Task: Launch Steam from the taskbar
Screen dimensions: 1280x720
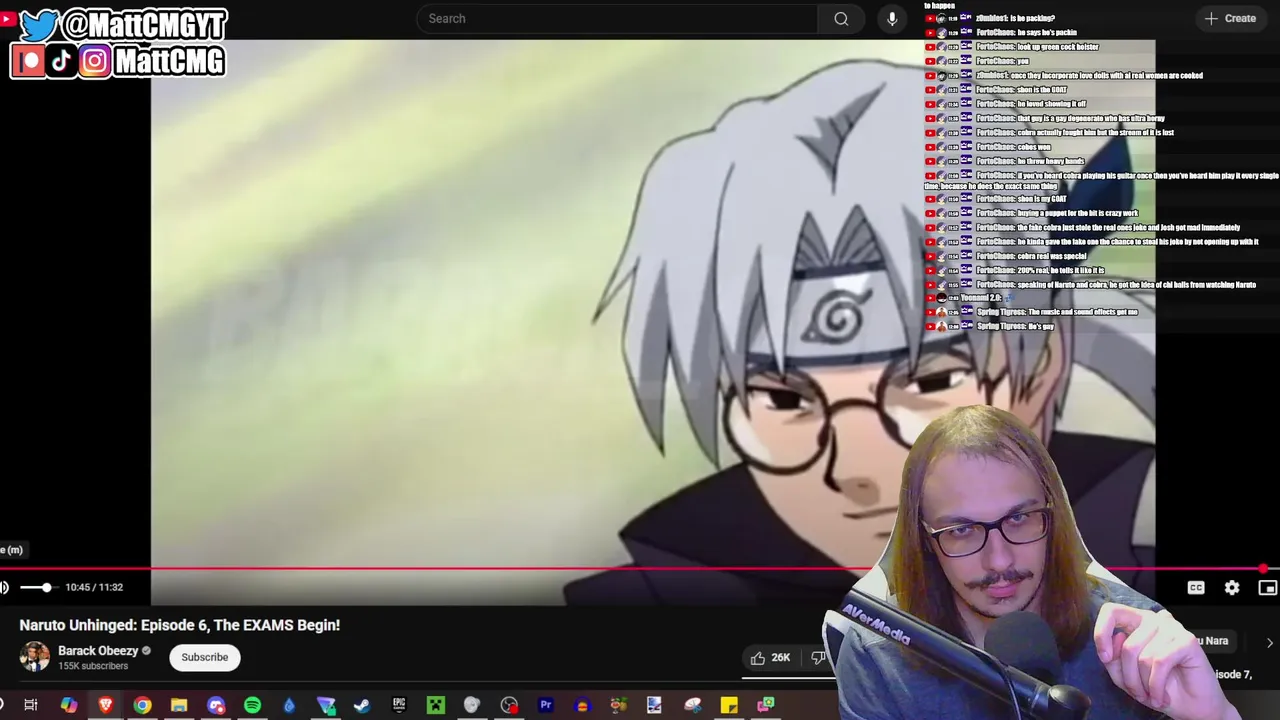Action: pos(362,705)
